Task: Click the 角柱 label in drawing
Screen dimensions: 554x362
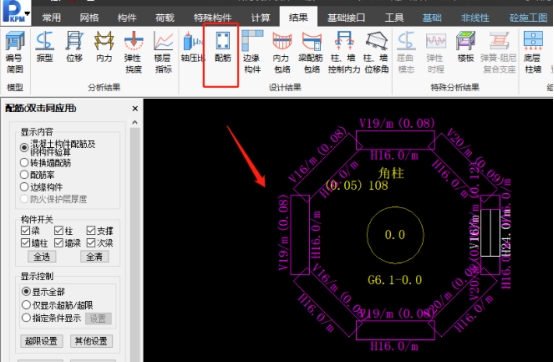Action: (x=391, y=173)
